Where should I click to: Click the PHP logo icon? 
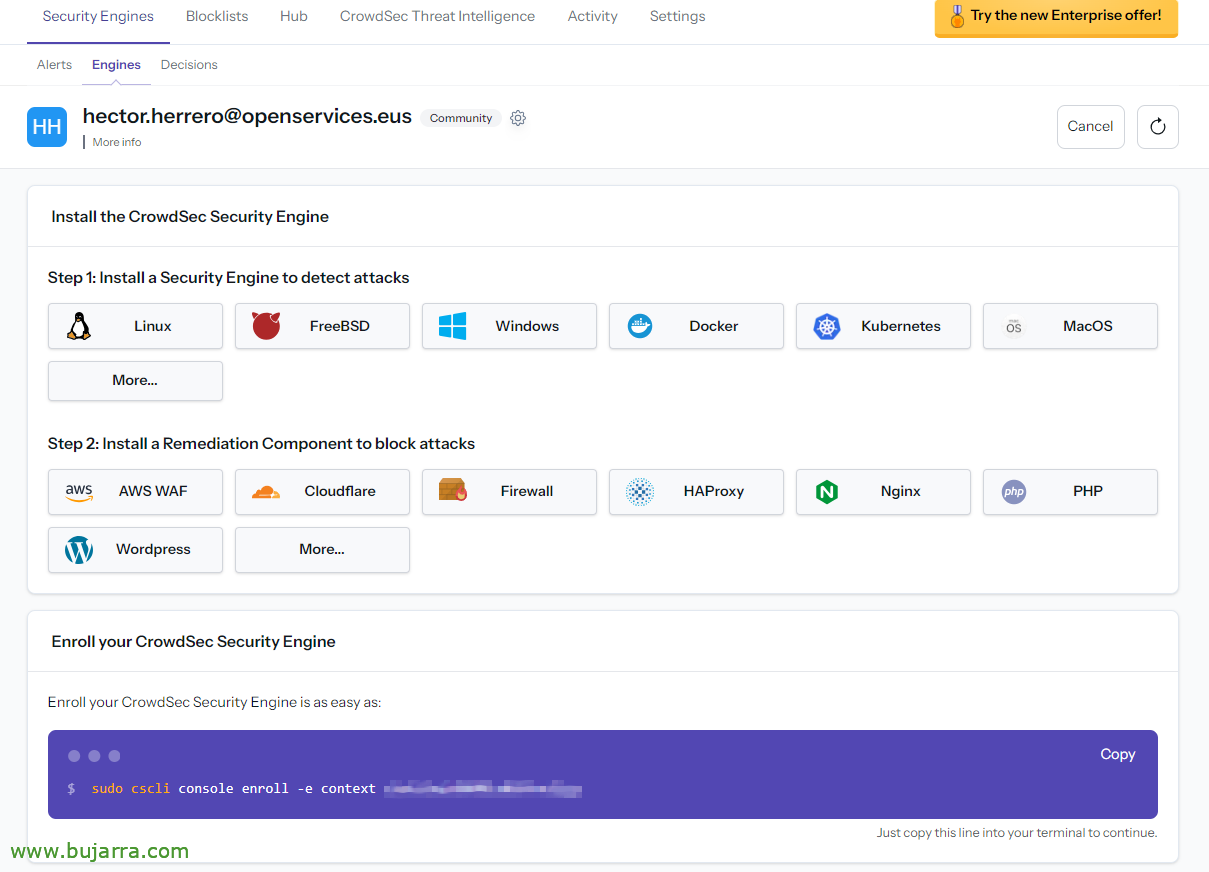click(x=1014, y=491)
